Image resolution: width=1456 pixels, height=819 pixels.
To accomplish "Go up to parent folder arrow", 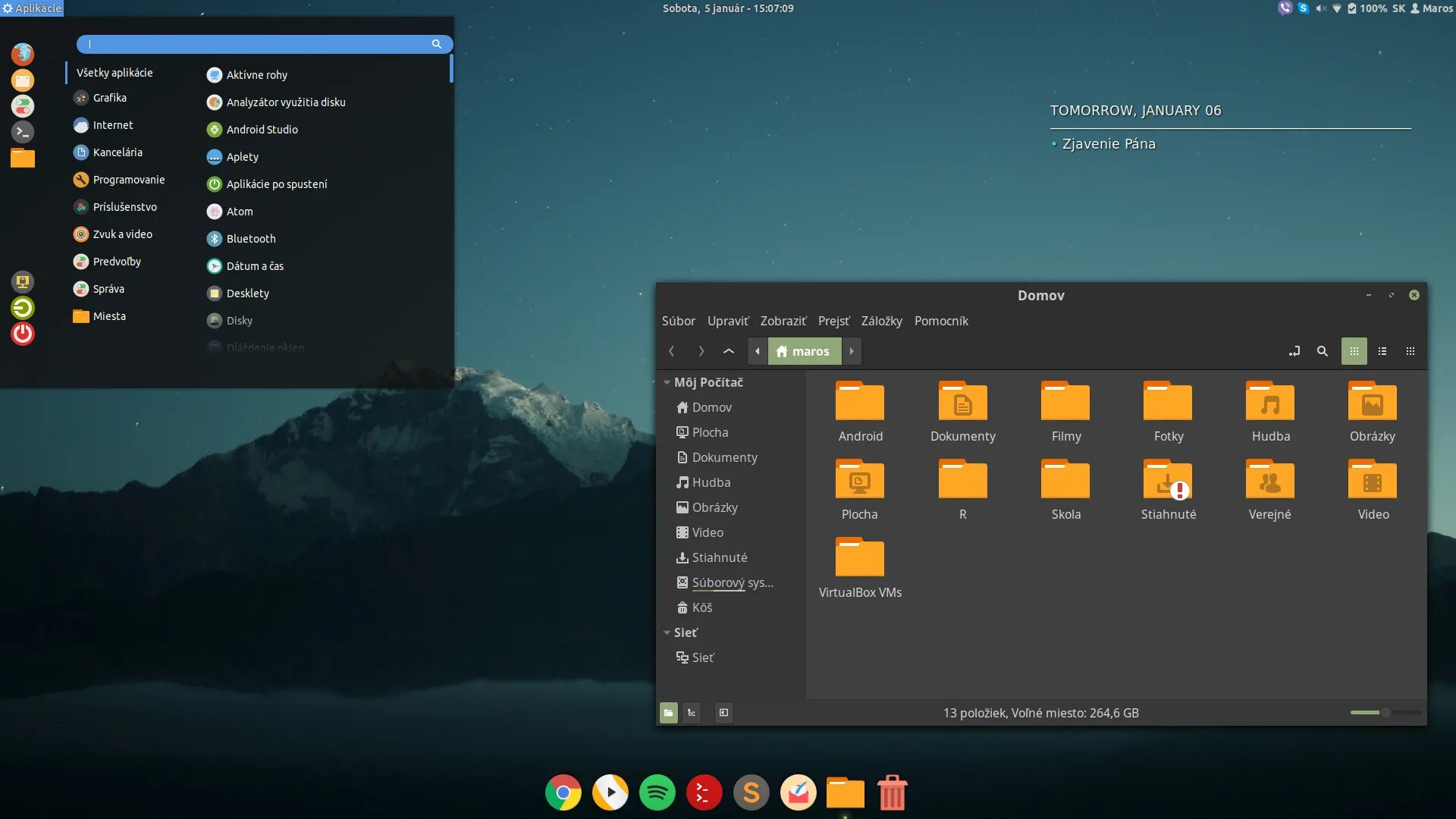I will coord(728,351).
